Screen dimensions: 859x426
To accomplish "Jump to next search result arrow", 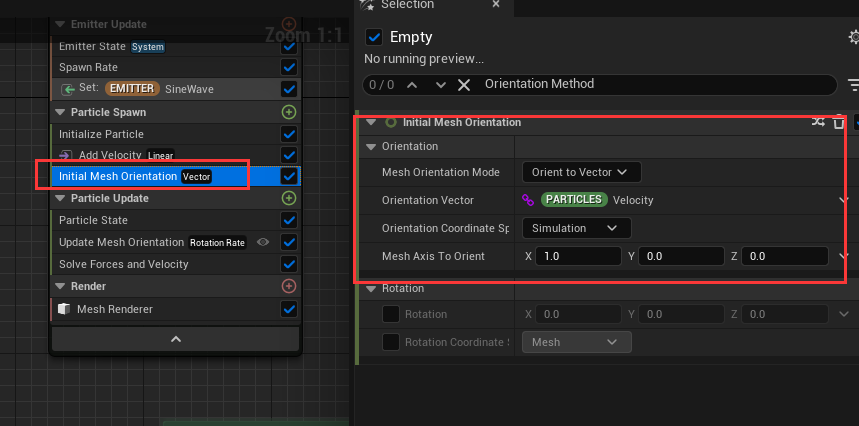I will tap(437, 85).
